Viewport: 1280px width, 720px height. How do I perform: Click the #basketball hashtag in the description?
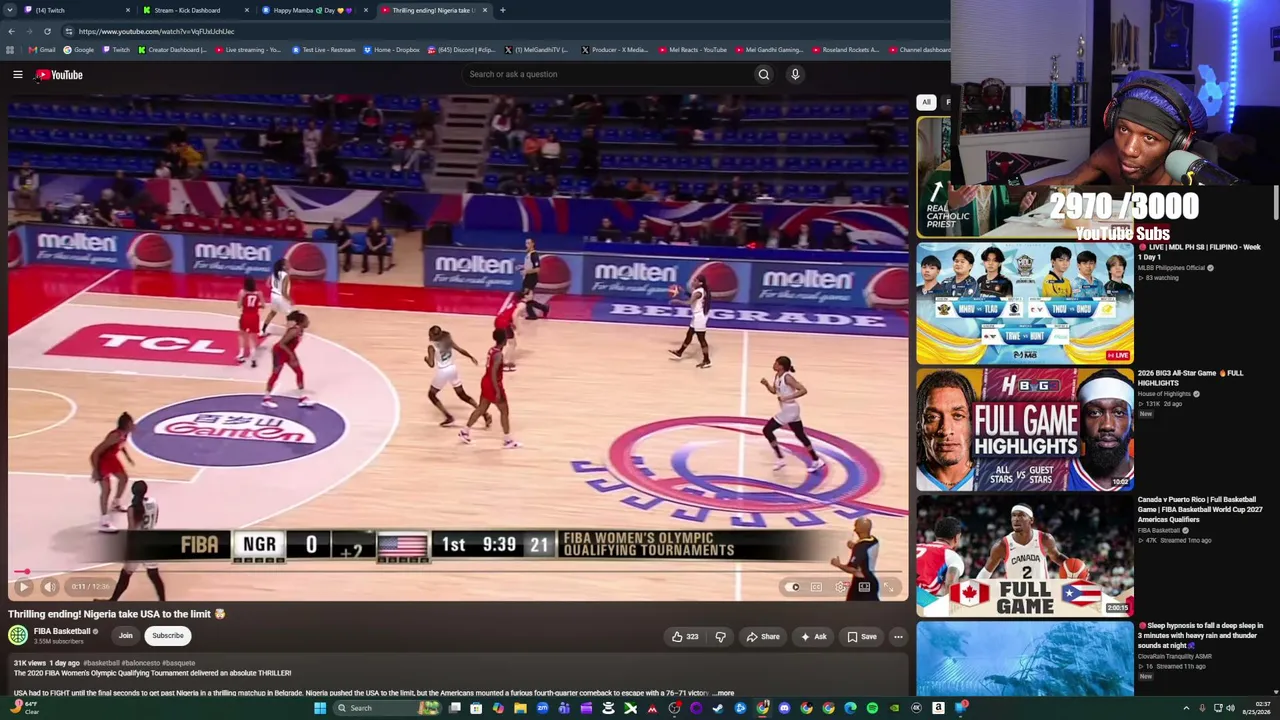tap(101, 663)
